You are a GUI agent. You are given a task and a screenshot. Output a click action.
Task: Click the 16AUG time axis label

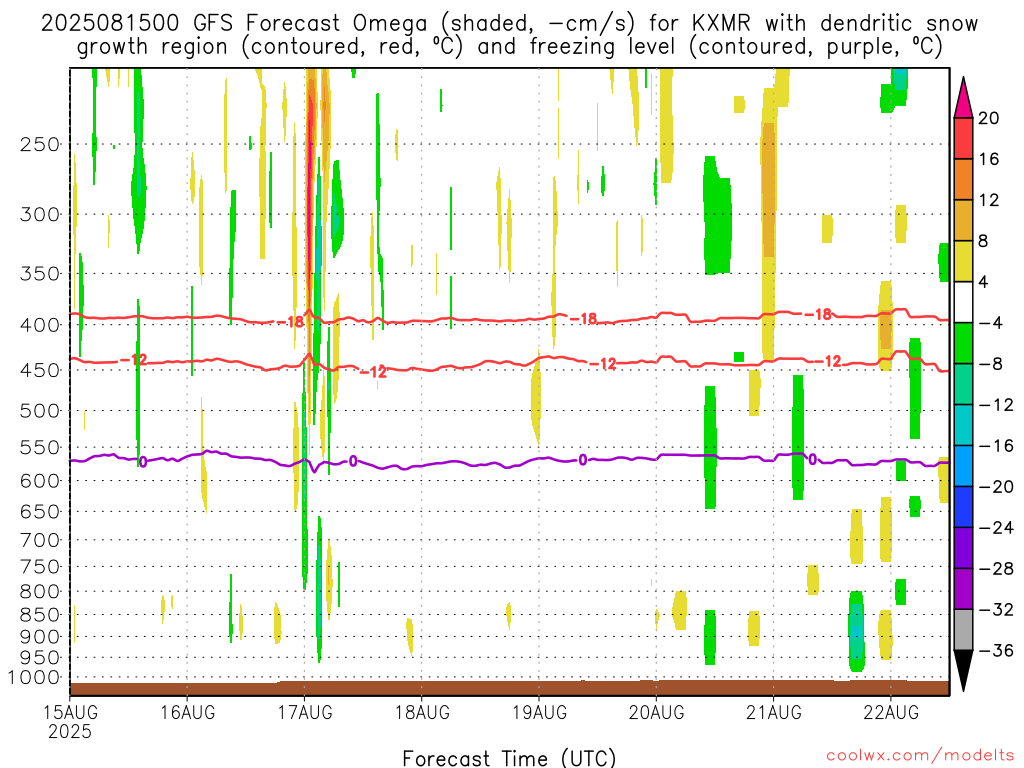pos(187,712)
